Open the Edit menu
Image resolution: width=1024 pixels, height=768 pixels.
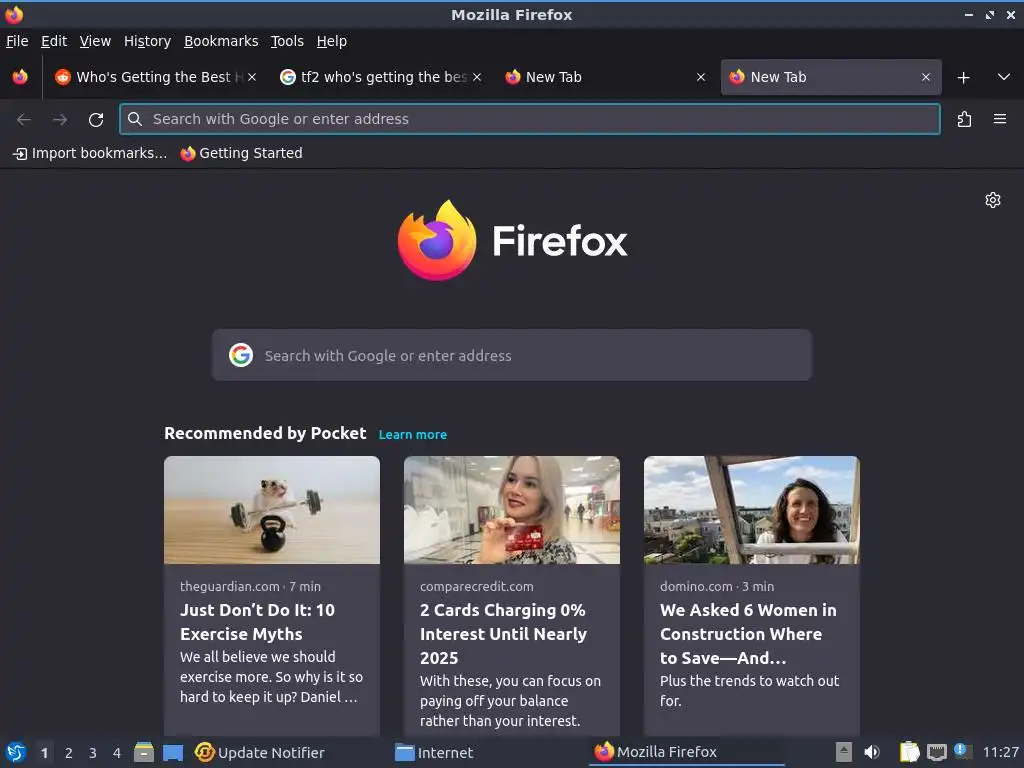tap(54, 41)
